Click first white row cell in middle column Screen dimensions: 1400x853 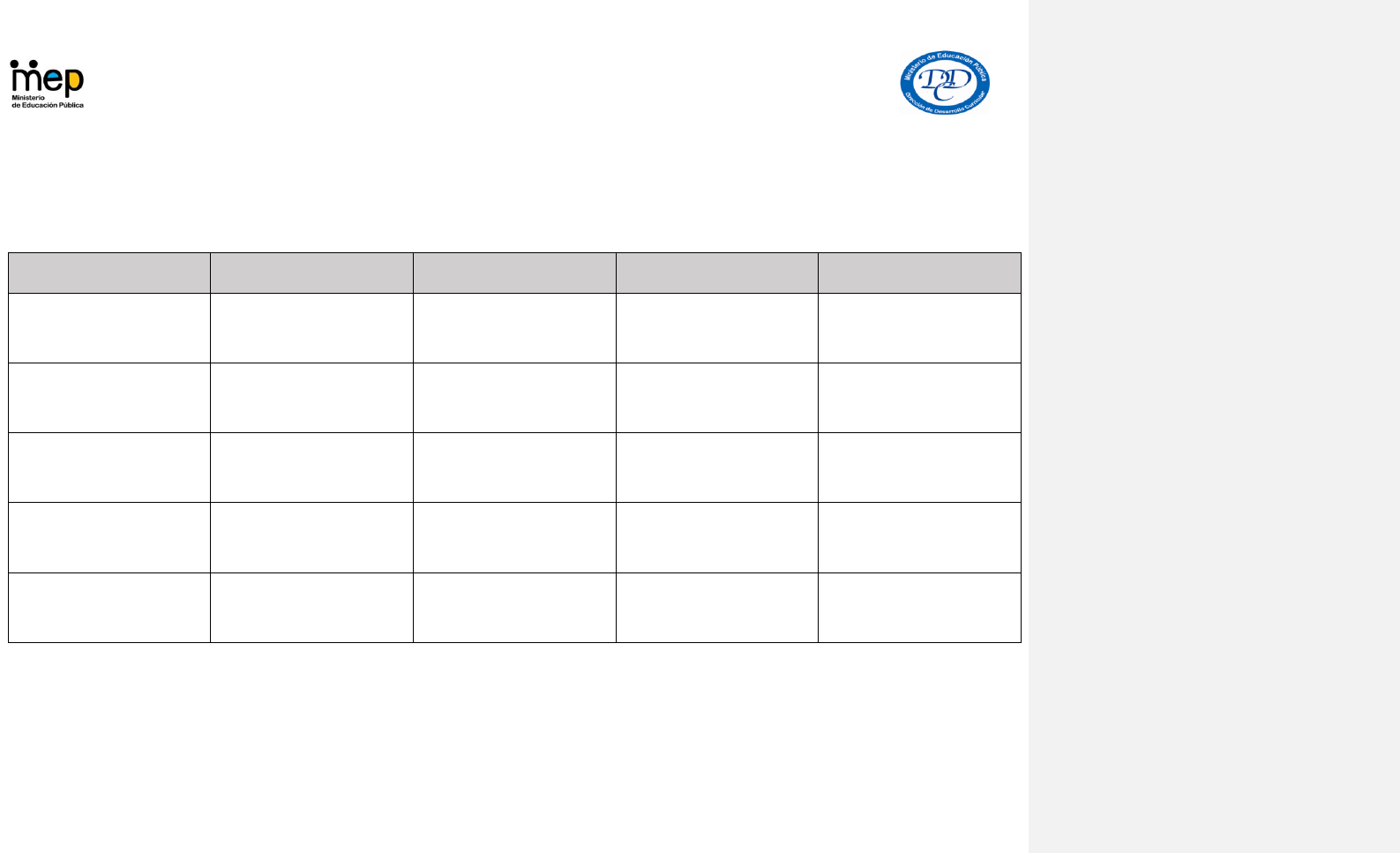pos(514,328)
